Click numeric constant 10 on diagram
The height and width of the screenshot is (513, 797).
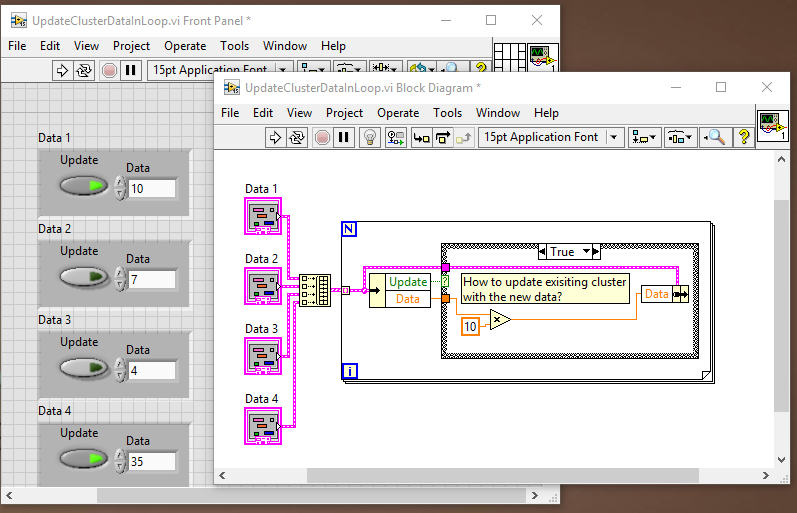click(470, 326)
